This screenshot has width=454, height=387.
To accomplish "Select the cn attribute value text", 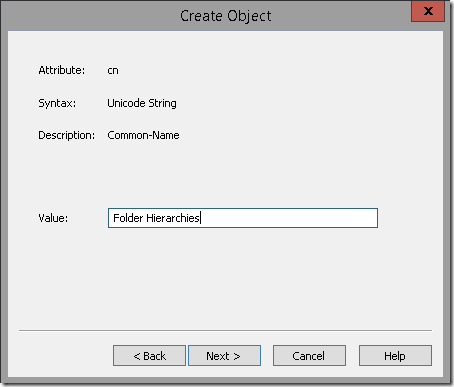I will [x=113, y=71].
